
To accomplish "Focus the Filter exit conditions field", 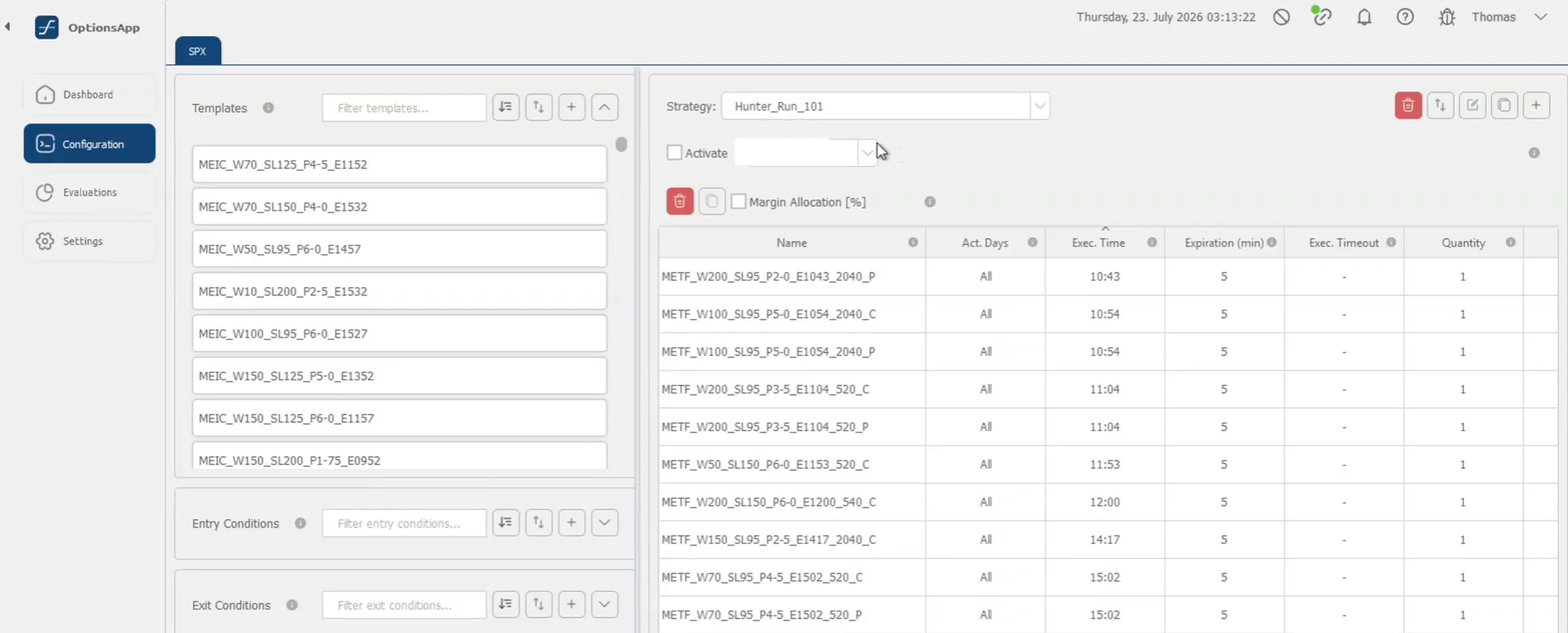I will pos(404,605).
